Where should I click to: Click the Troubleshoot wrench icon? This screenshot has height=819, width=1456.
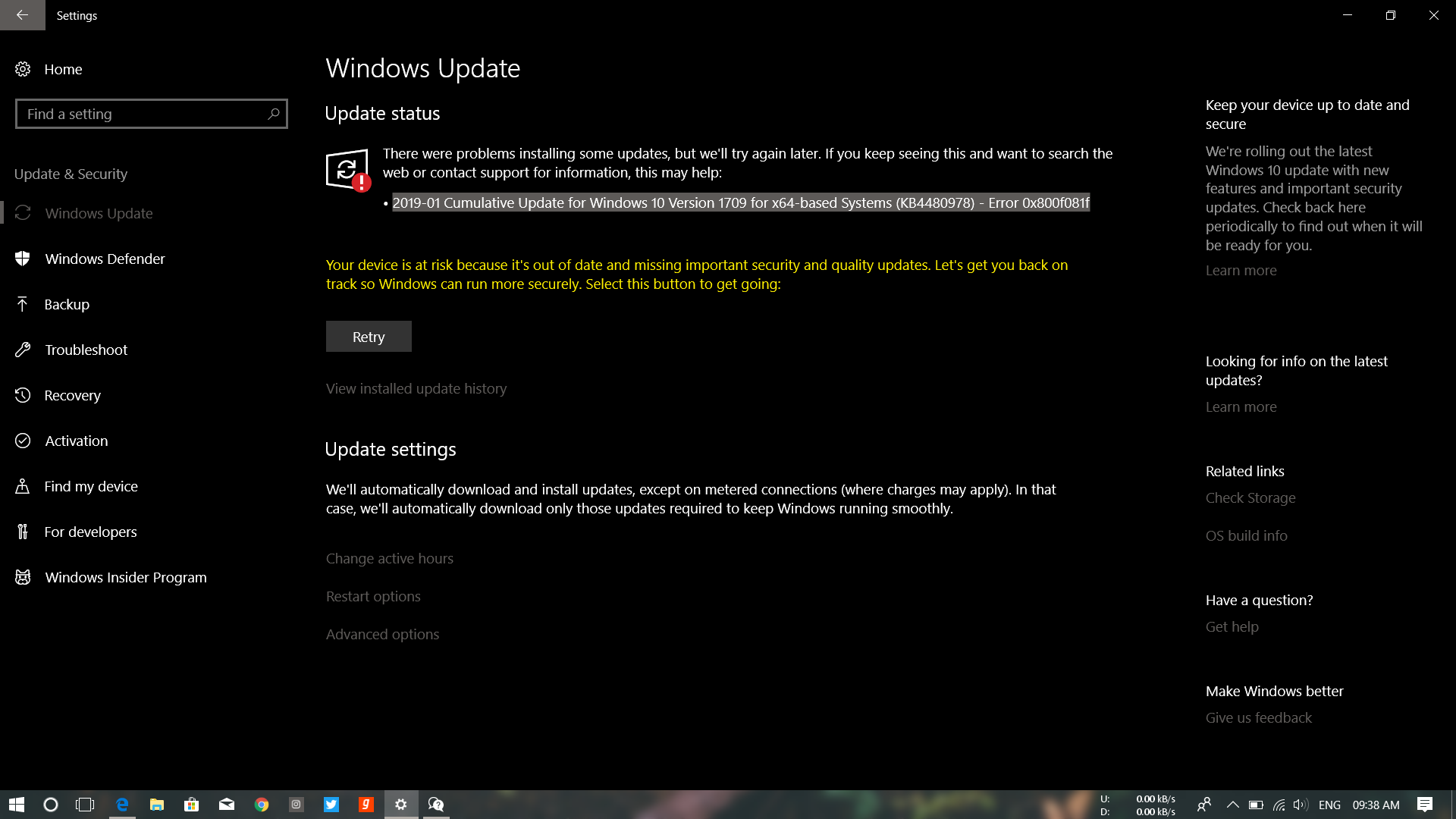[x=23, y=350]
